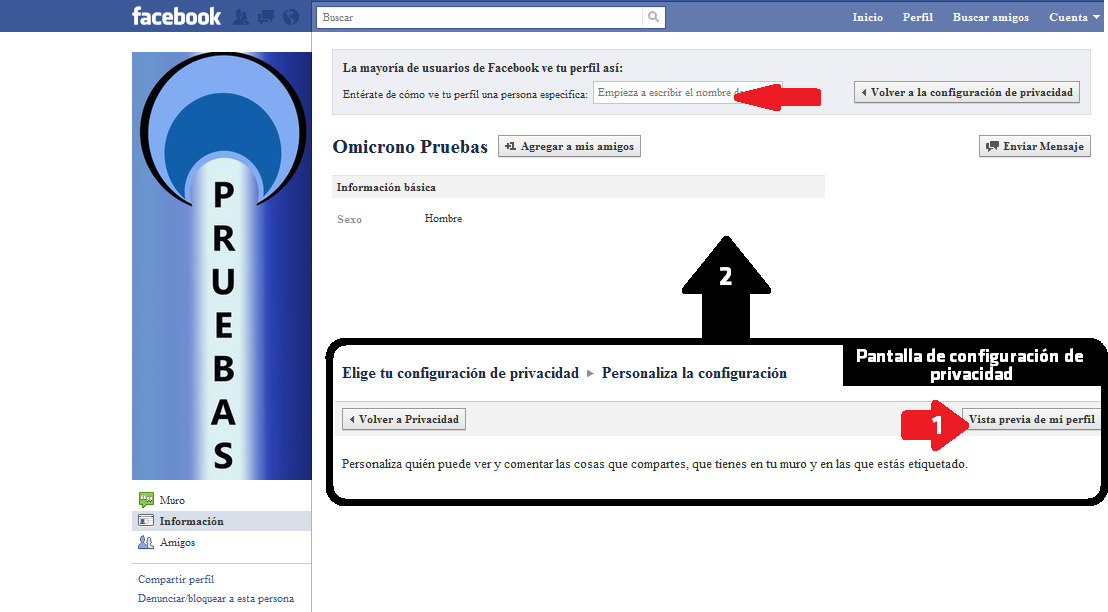Screen dimensions: 1108x612
Task: Click Agregar a mis amigos button
Action: point(569,146)
